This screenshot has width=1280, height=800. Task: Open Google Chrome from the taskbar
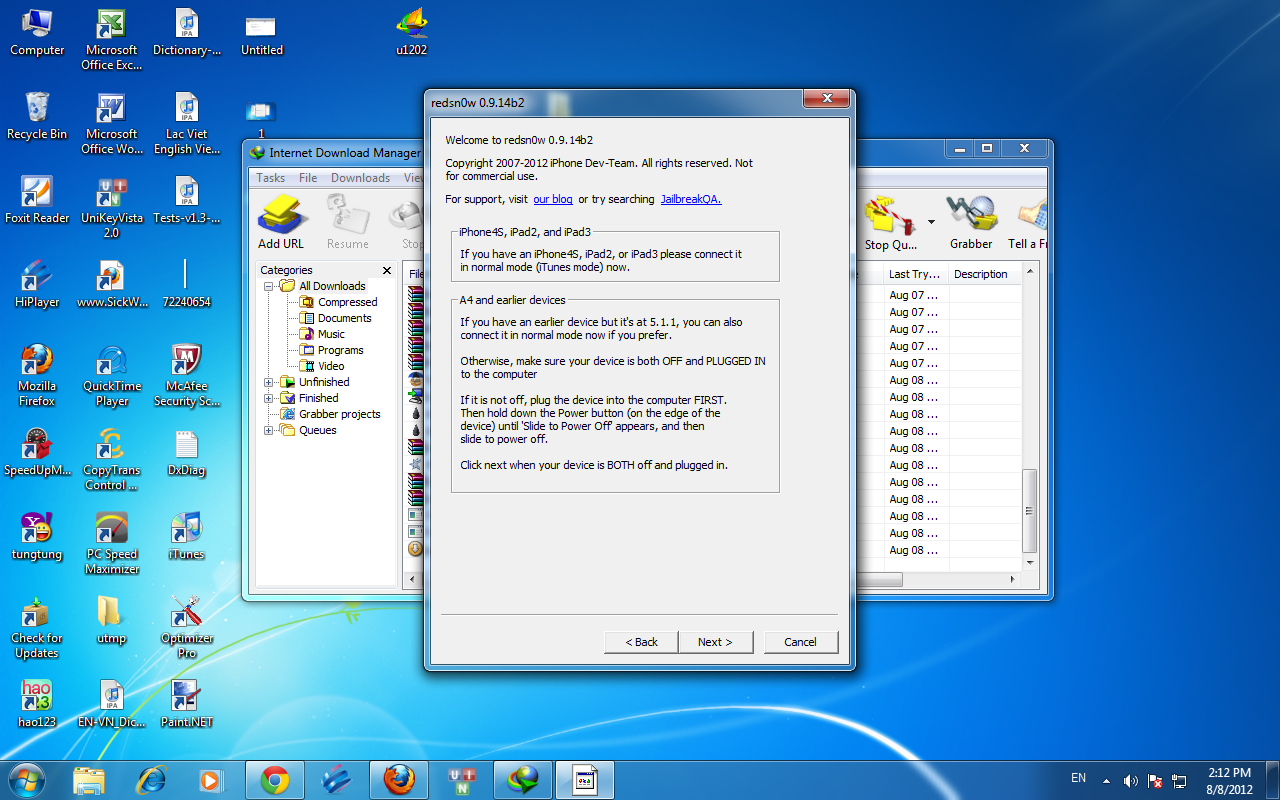click(275, 780)
